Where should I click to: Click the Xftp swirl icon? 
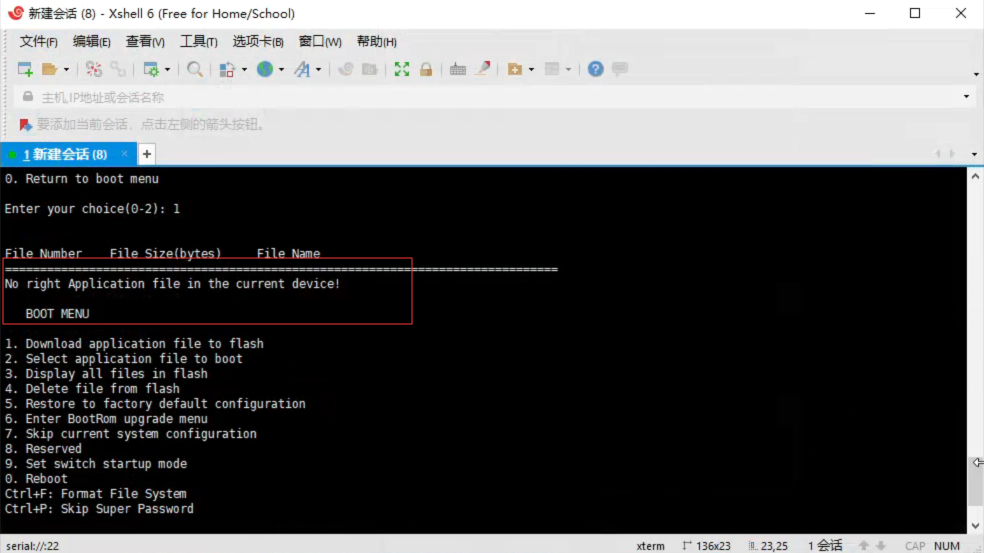click(x=345, y=69)
